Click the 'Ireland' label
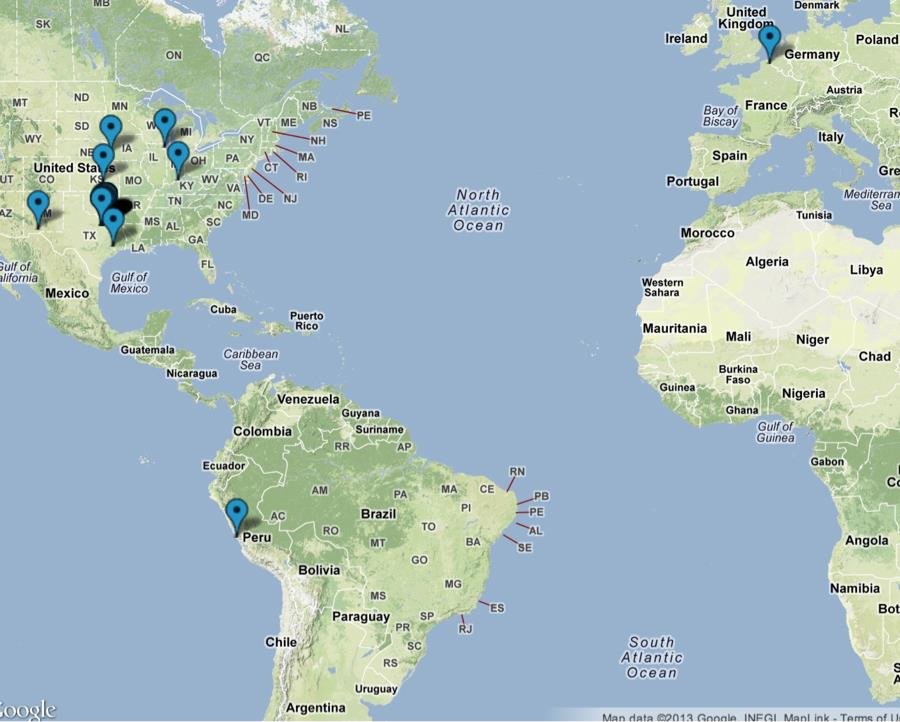Image resolution: width=900 pixels, height=722 pixels. 686,38
